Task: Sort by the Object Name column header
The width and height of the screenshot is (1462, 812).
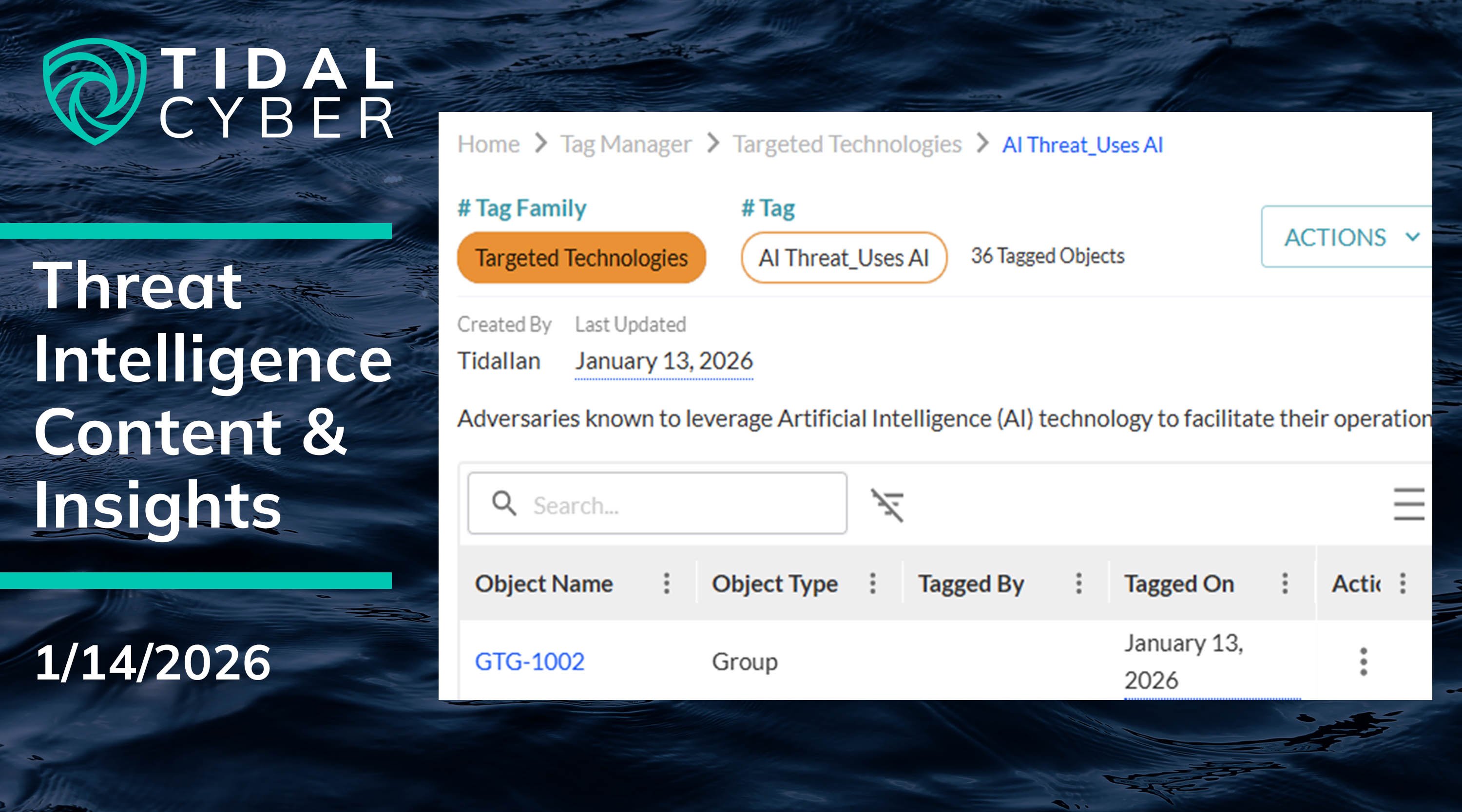Action: pos(544,584)
